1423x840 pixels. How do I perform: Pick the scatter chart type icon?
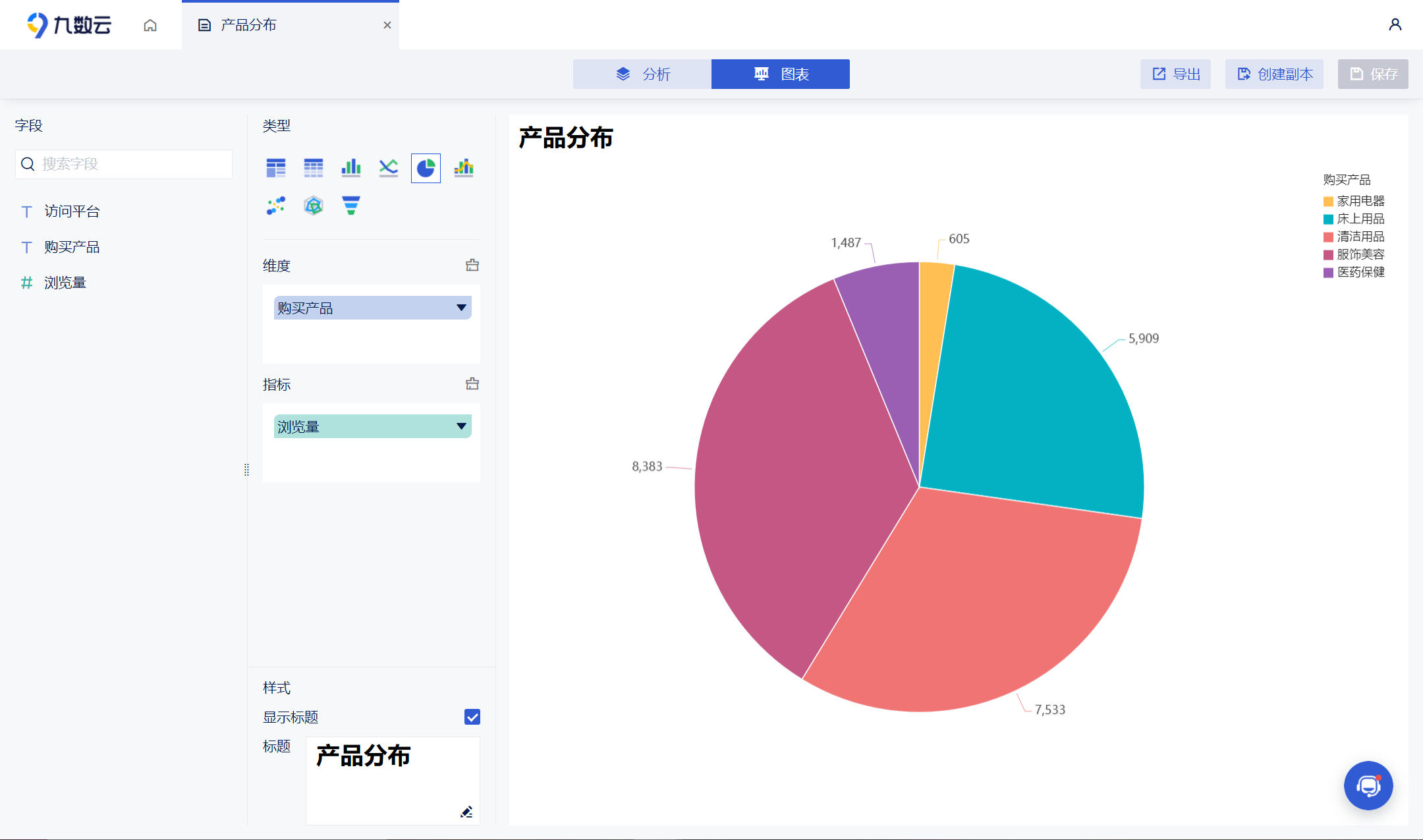[x=276, y=206]
